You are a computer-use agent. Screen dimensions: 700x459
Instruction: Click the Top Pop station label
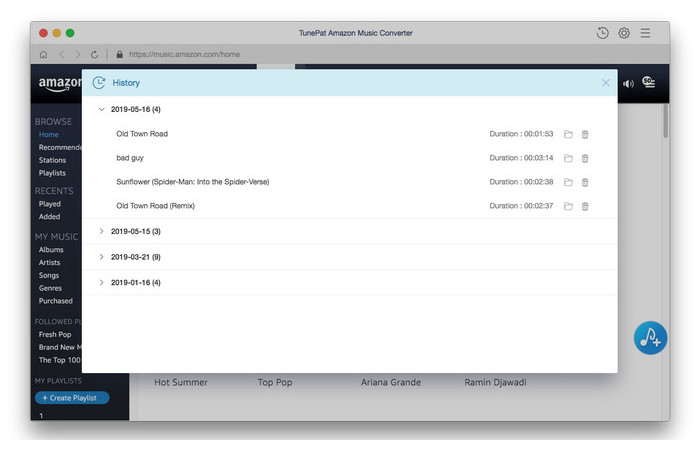tap(275, 383)
